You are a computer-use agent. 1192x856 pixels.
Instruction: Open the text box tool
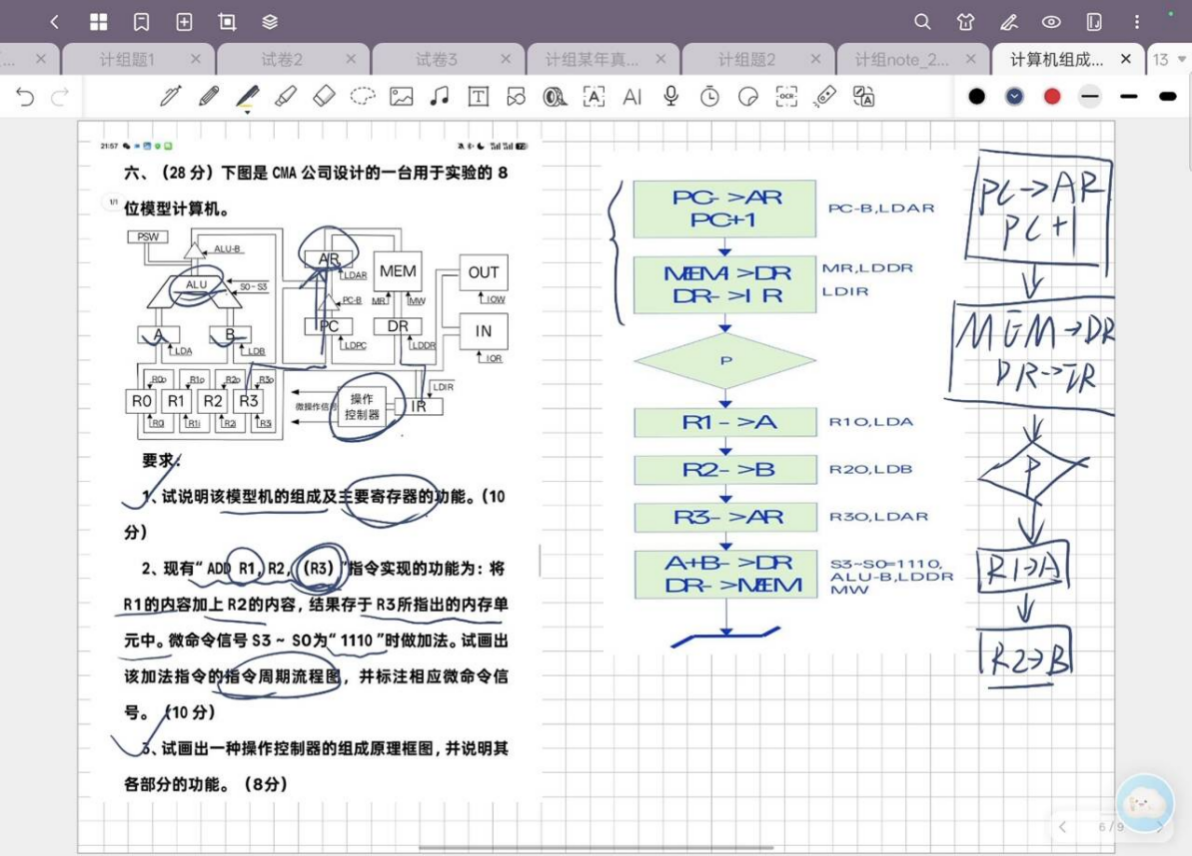(478, 96)
